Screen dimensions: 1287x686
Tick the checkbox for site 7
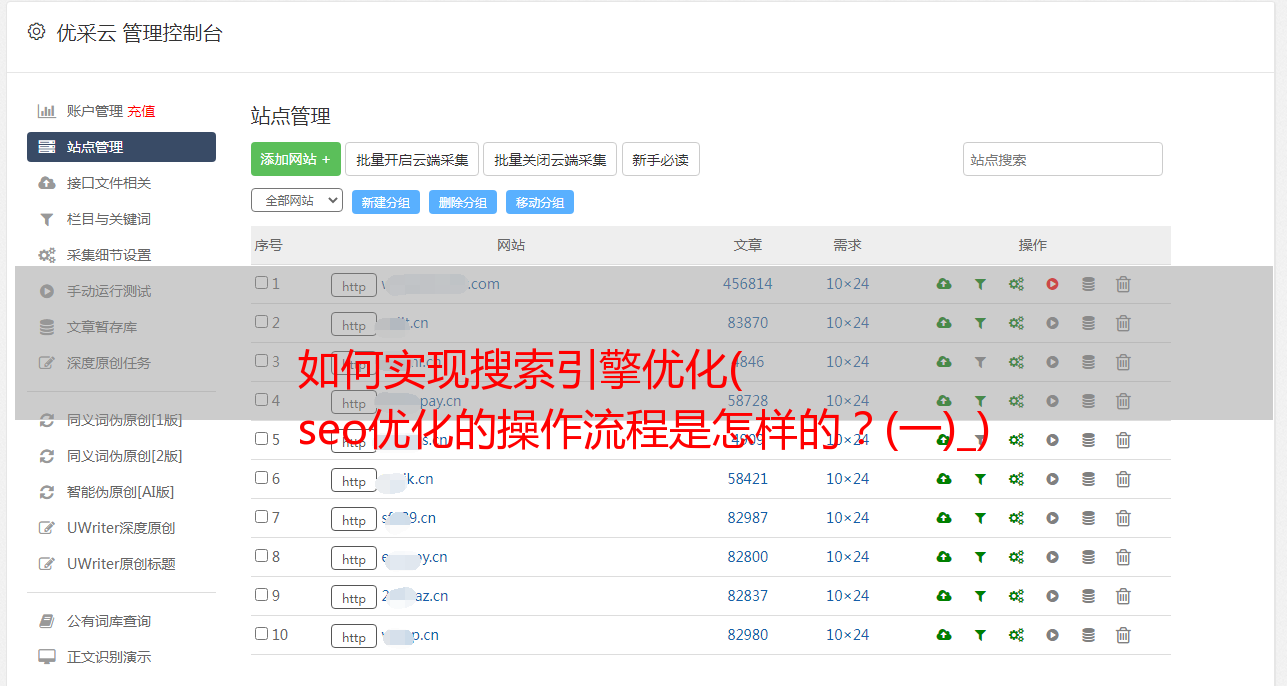pyautogui.click(x=261, y=517)
